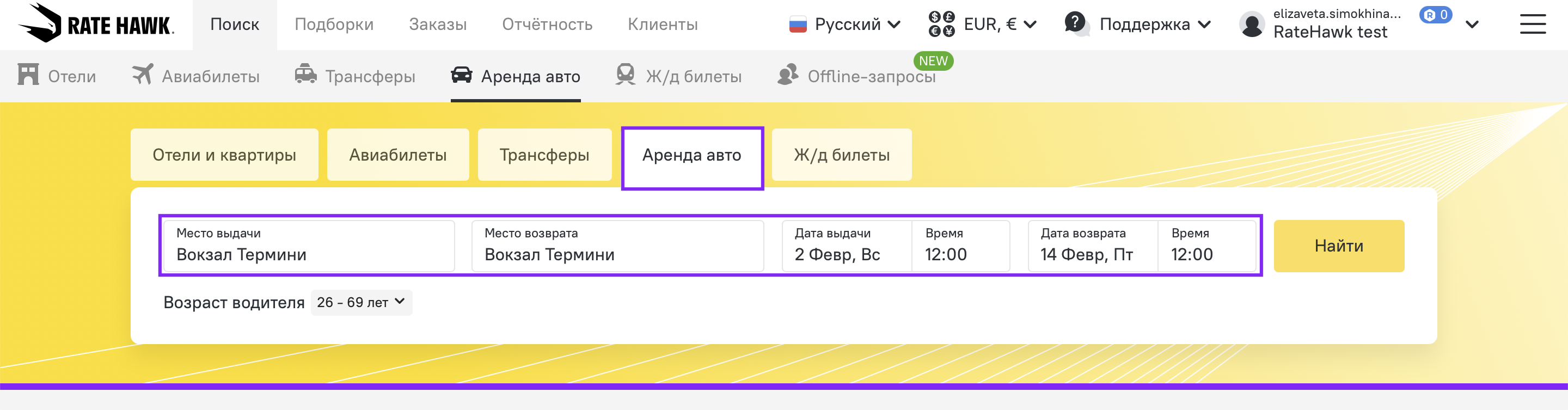This screenshot has height=410, width=1568.
Task: Click the user avatar icon
Action: (1252, 25)
